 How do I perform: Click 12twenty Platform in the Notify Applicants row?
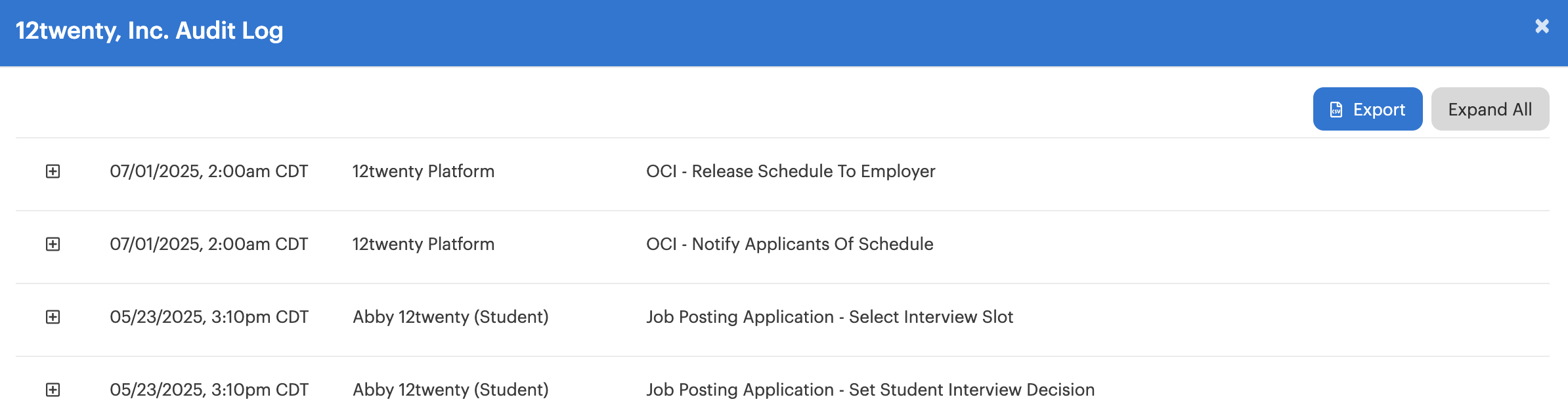[x=423, y=244]
